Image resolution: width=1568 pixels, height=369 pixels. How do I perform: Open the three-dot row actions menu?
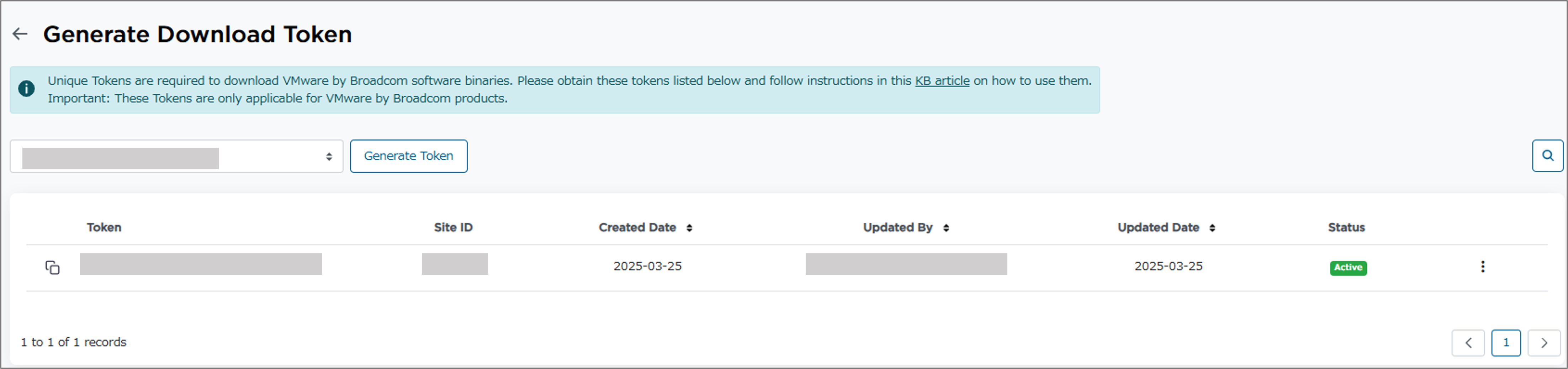click(x=1483, y=267)
